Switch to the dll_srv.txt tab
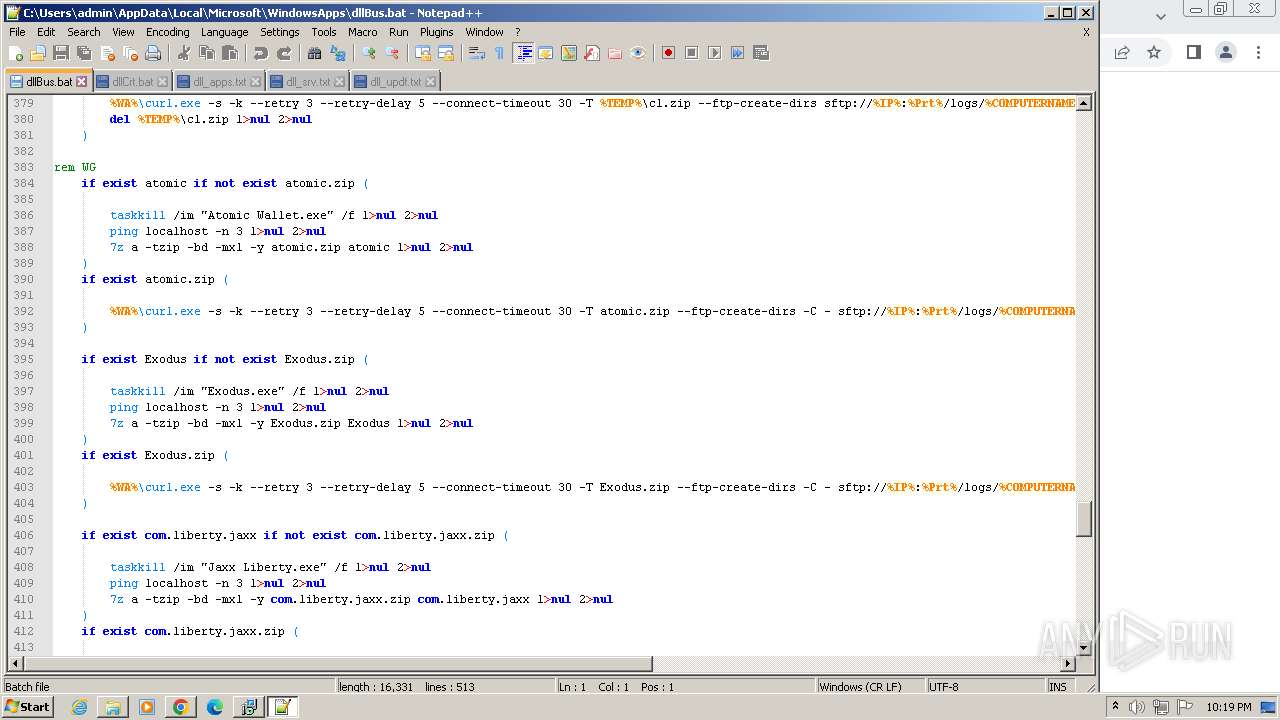Screen dimensions: 1280x720 307,81
